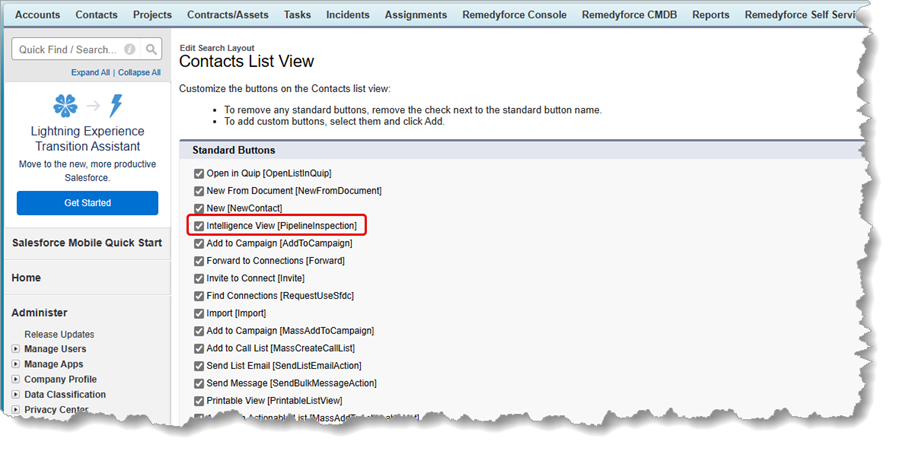The height and width of the screenshot is (451, 899).
Task: Toggle the Import [Import] checkbox
Action: [x=199, y=313]
